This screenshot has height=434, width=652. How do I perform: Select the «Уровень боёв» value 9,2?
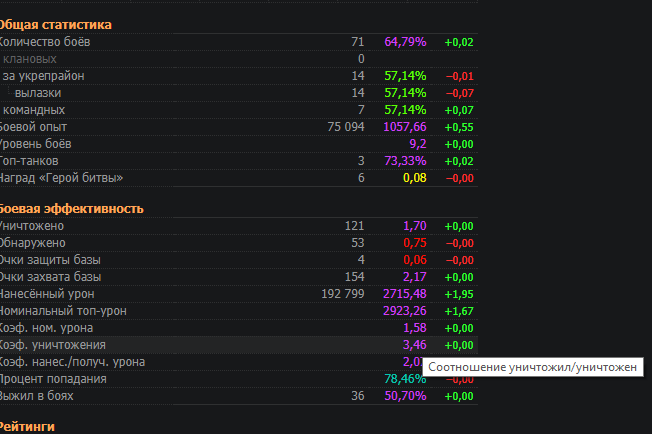tap(417, 144)
